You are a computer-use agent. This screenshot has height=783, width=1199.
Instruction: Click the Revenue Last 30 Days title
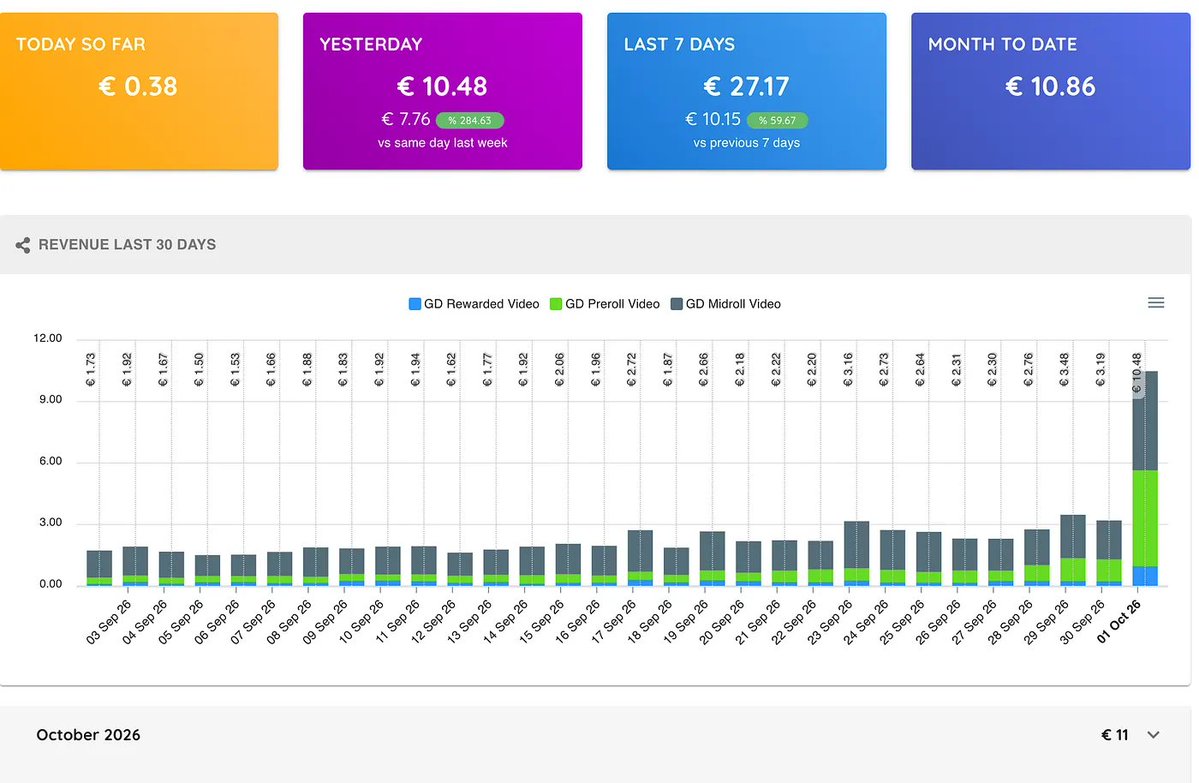(x=127, y=245)
